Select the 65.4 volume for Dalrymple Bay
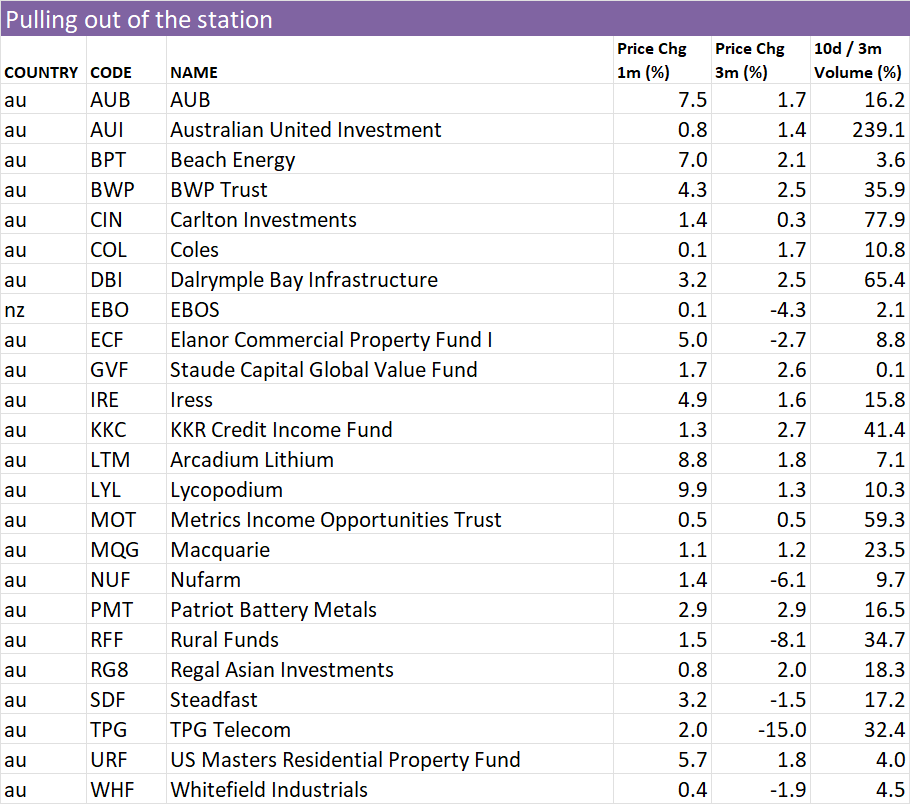The width and height of the screenshot is (910, 804). [884, 280]
